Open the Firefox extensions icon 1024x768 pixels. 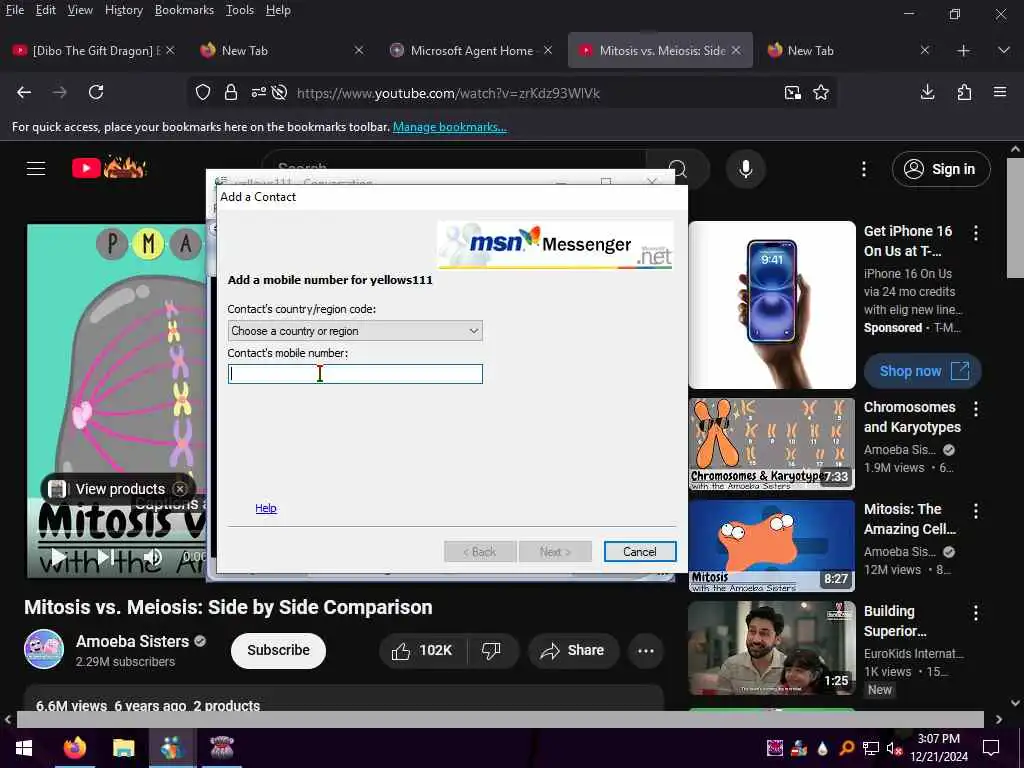tap(964, 93)
